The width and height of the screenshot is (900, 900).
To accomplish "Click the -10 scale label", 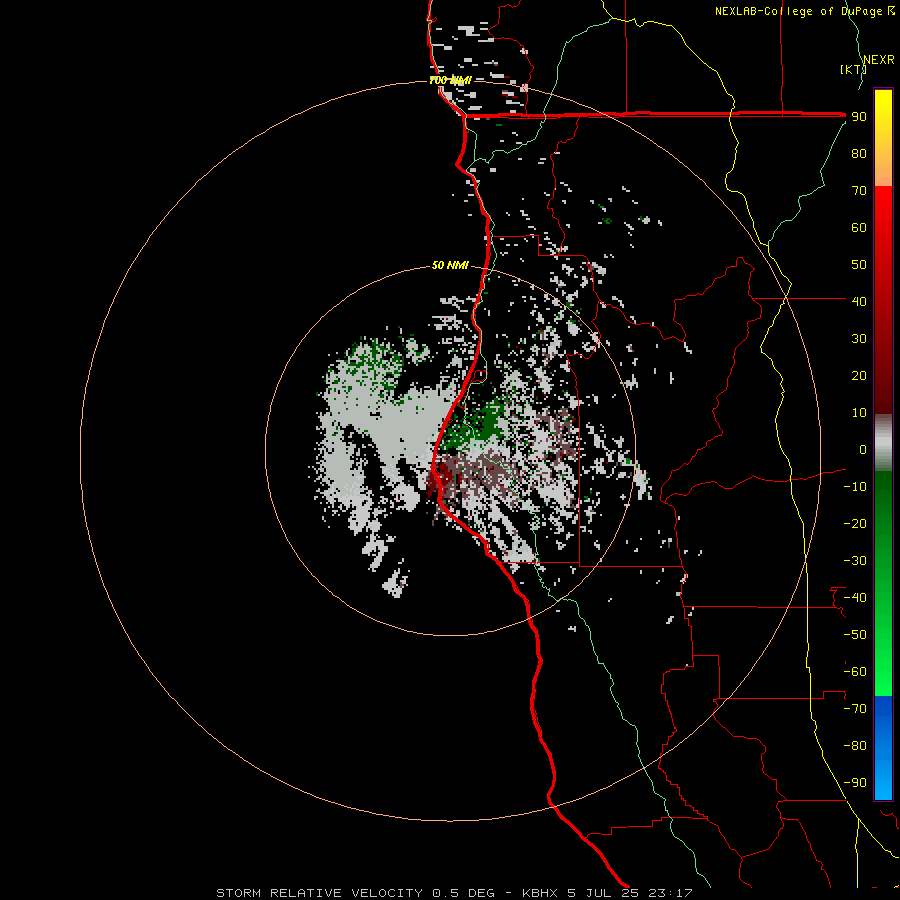I will pyautogui.click(x=855, y=487).
